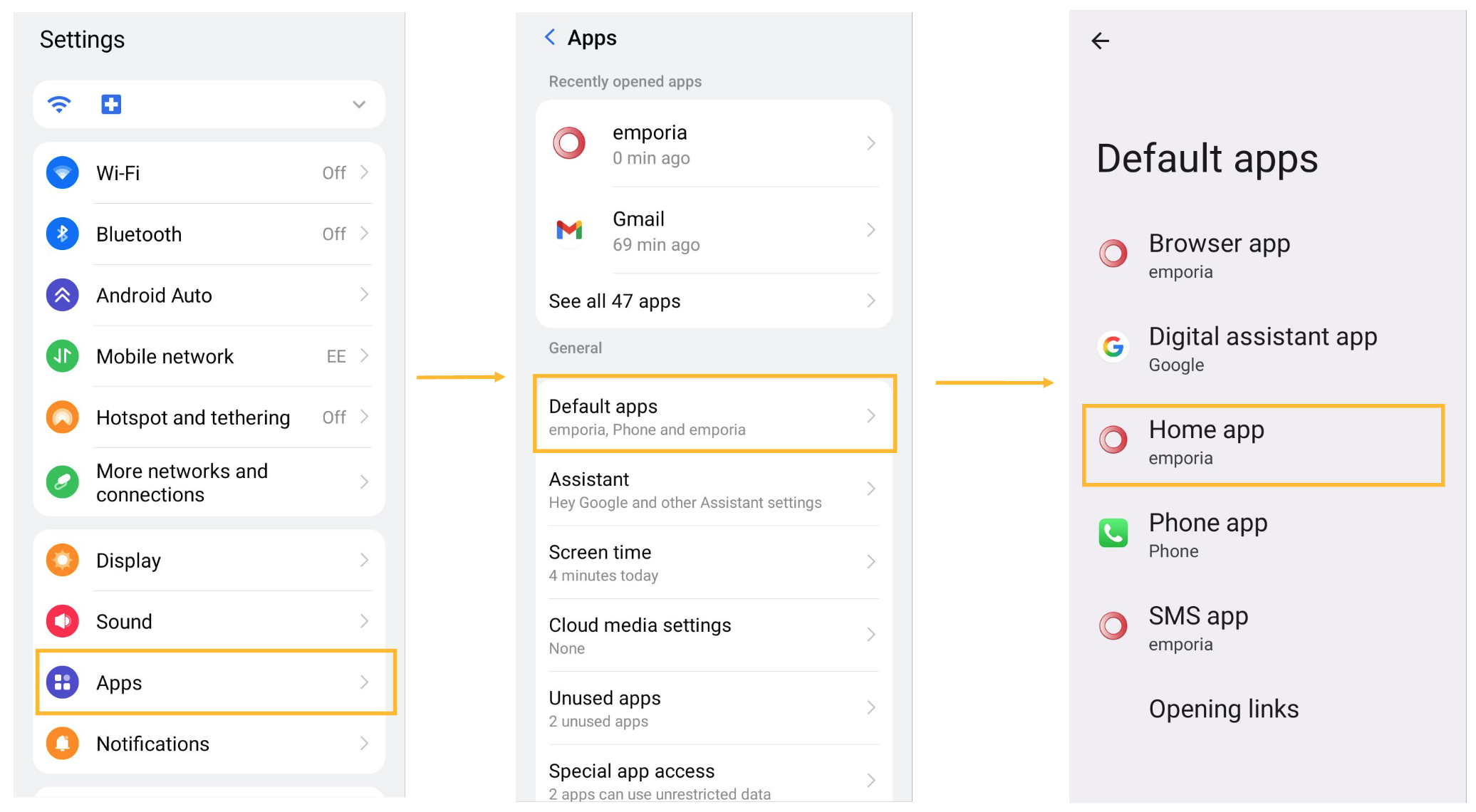
Task: Select the SMS app entry
Action: coord(1199,627)
